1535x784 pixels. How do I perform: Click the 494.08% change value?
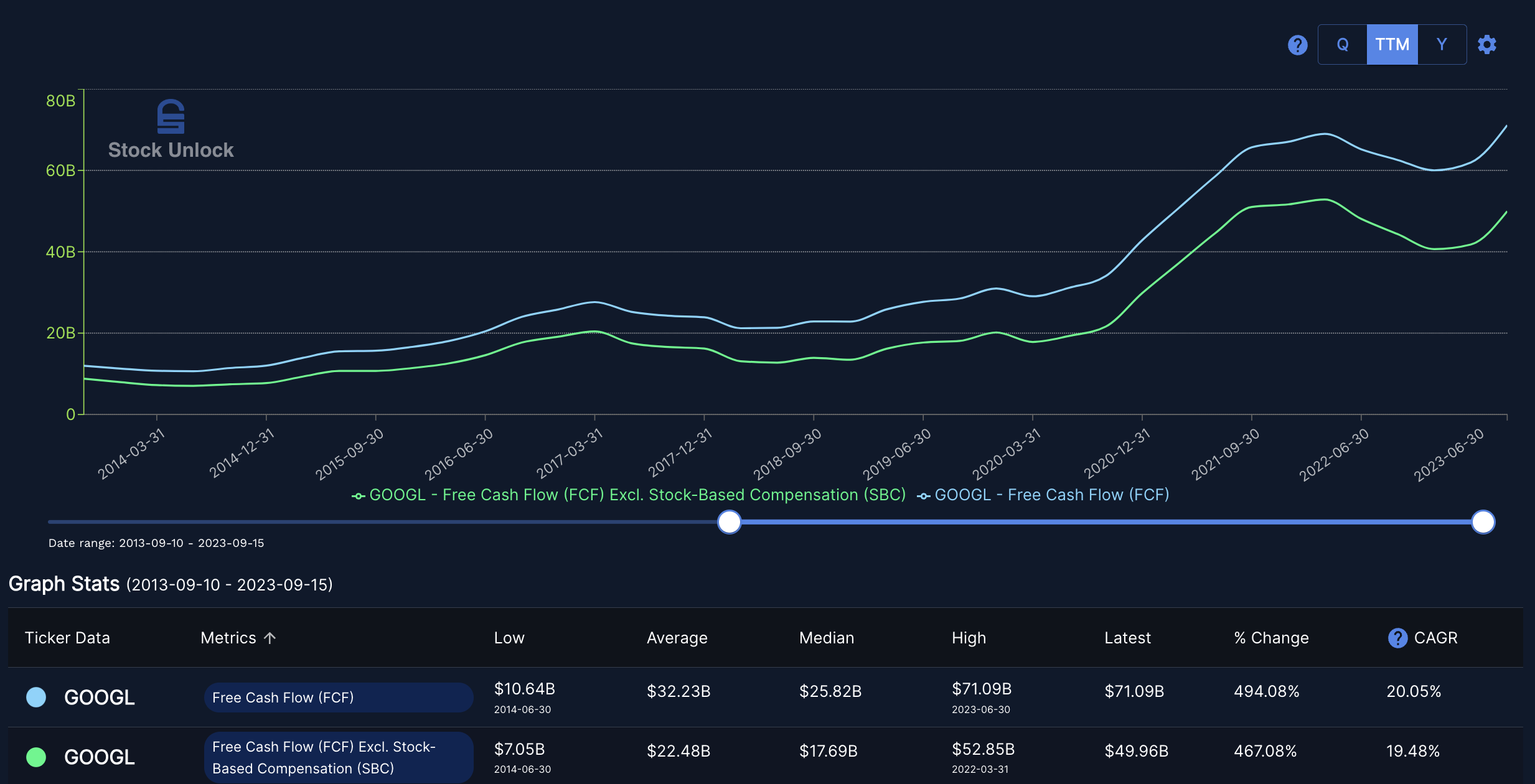1267,691
